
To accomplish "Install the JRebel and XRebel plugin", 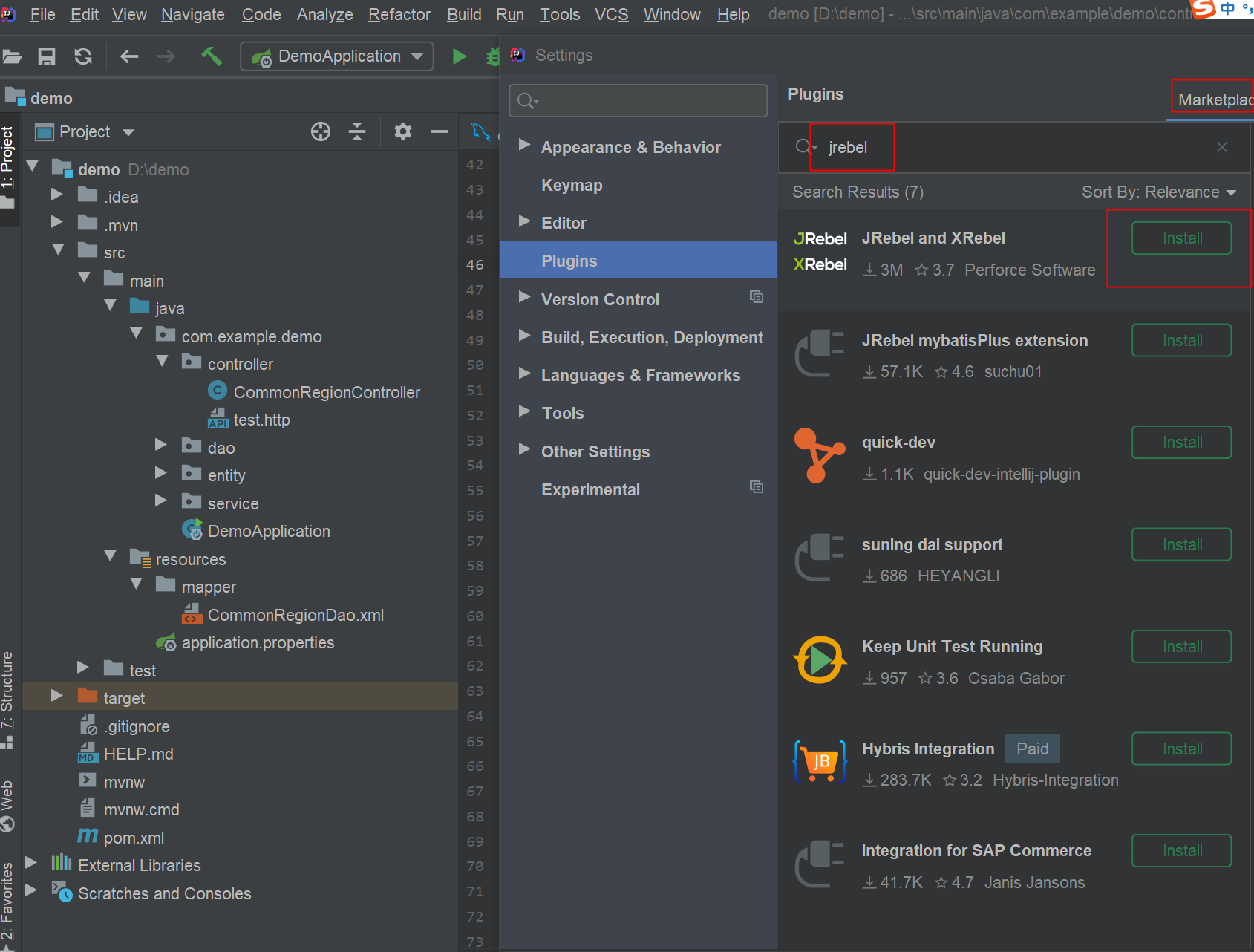I will tap(1181, 238).
